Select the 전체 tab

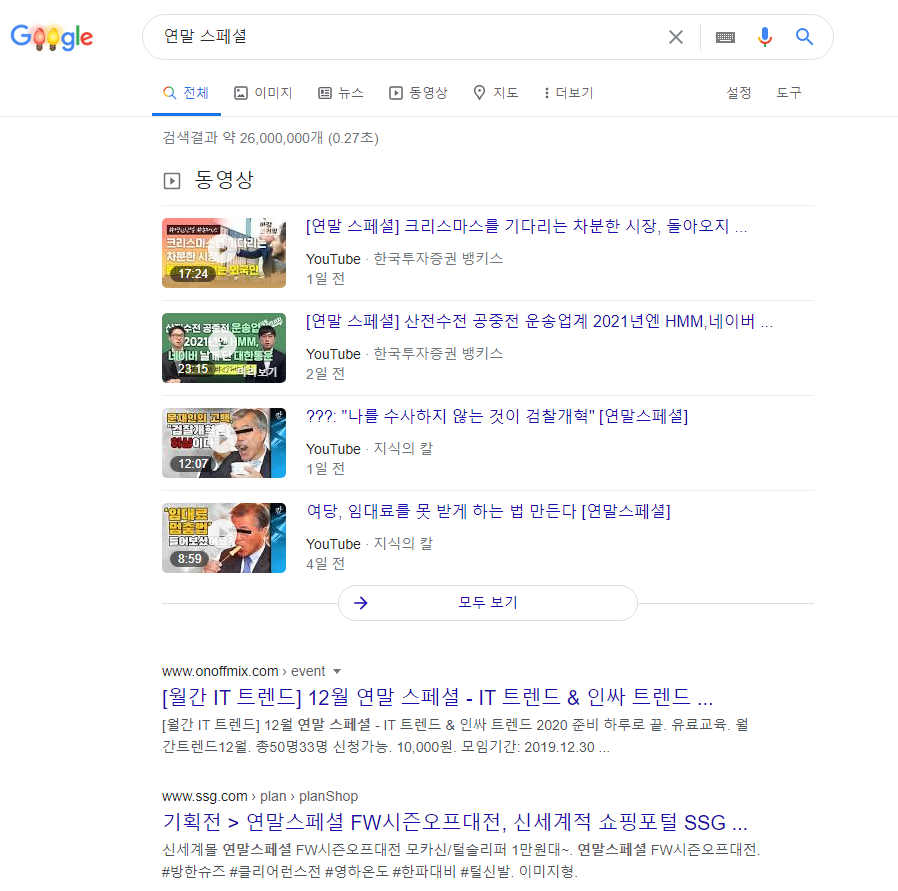[186, 93]
